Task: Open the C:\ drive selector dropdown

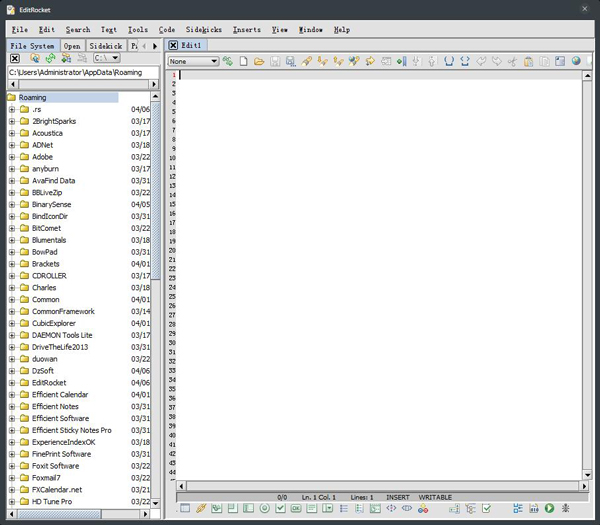Action: pyautogui.click(x=107, y=58)
